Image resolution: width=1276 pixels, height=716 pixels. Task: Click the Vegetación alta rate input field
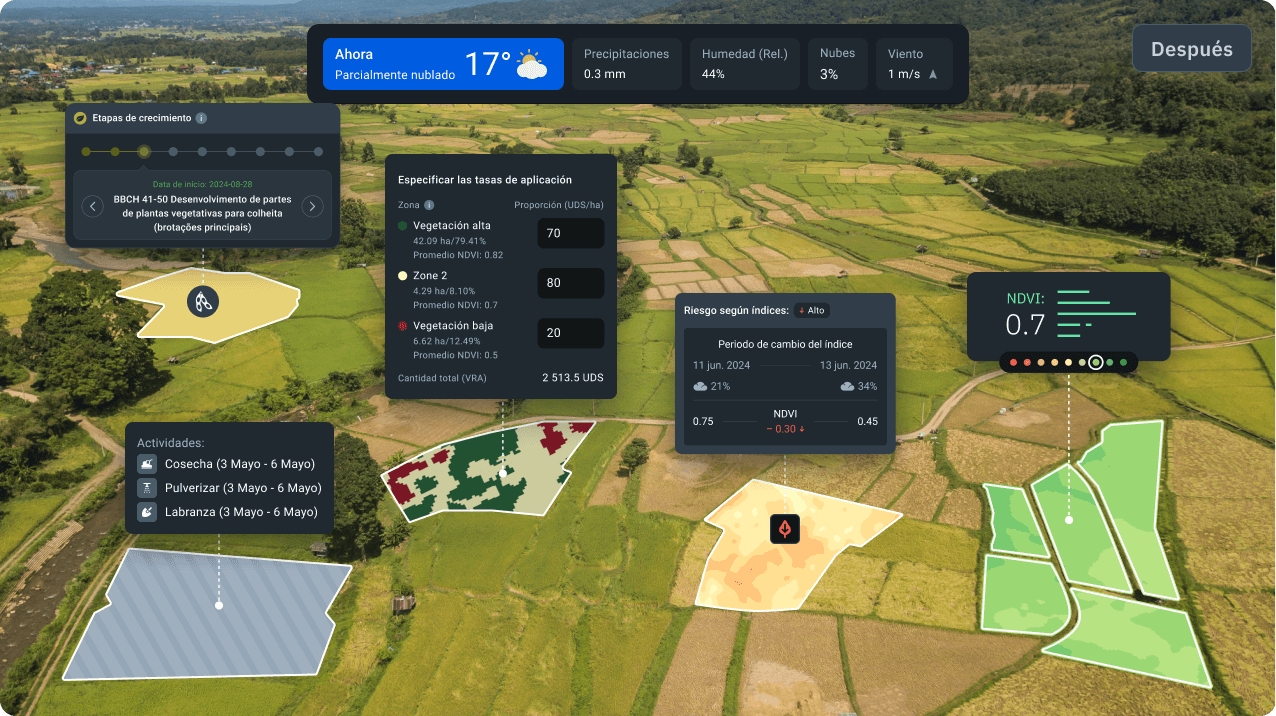pyautogui.click(x=571, y=233)
